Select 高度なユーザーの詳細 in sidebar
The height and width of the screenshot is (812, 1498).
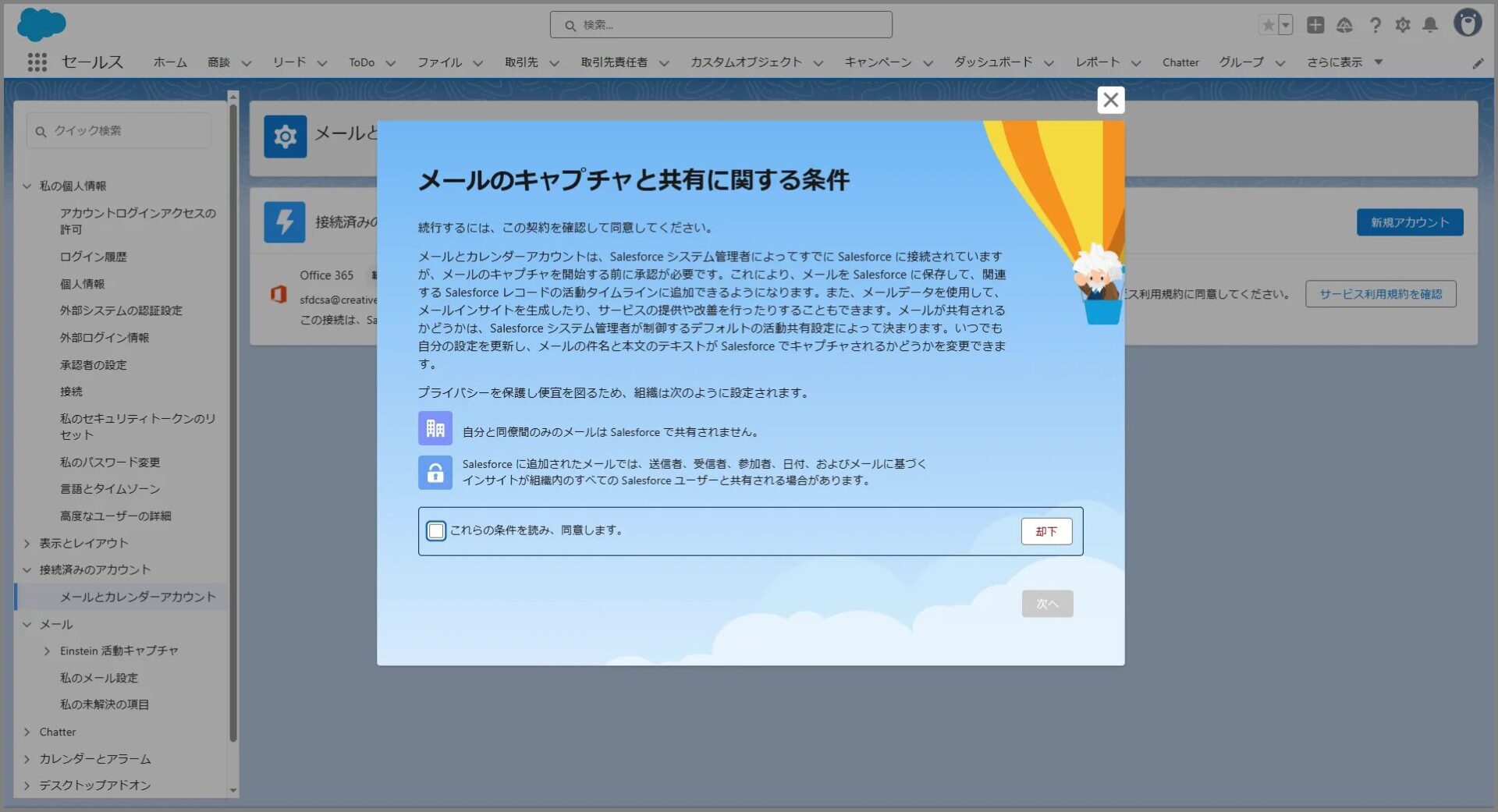[115, 516]
